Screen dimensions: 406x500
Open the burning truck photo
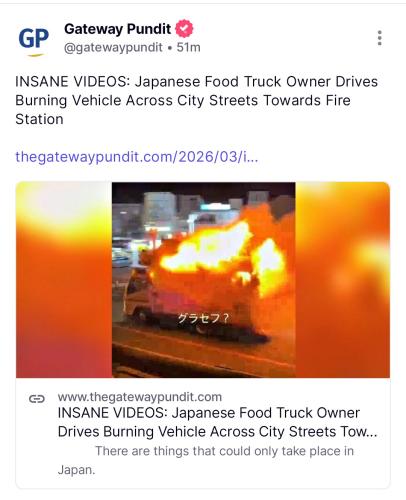tap(203, 280)
